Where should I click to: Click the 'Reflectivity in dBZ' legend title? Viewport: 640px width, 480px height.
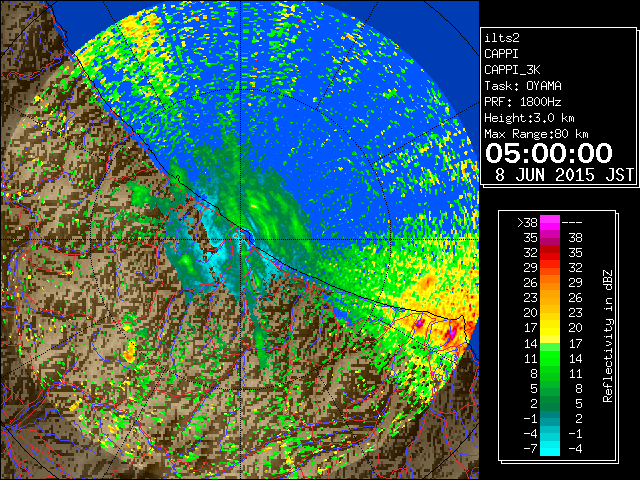[608, 336]
